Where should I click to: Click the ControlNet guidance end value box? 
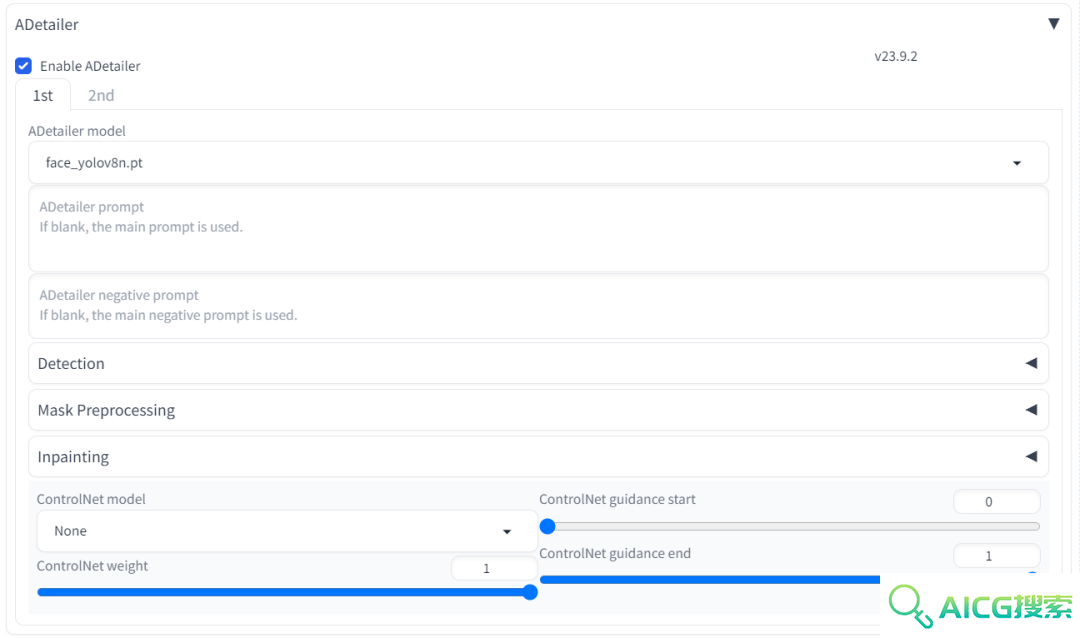pyautogui.click(x=996, y=555)
